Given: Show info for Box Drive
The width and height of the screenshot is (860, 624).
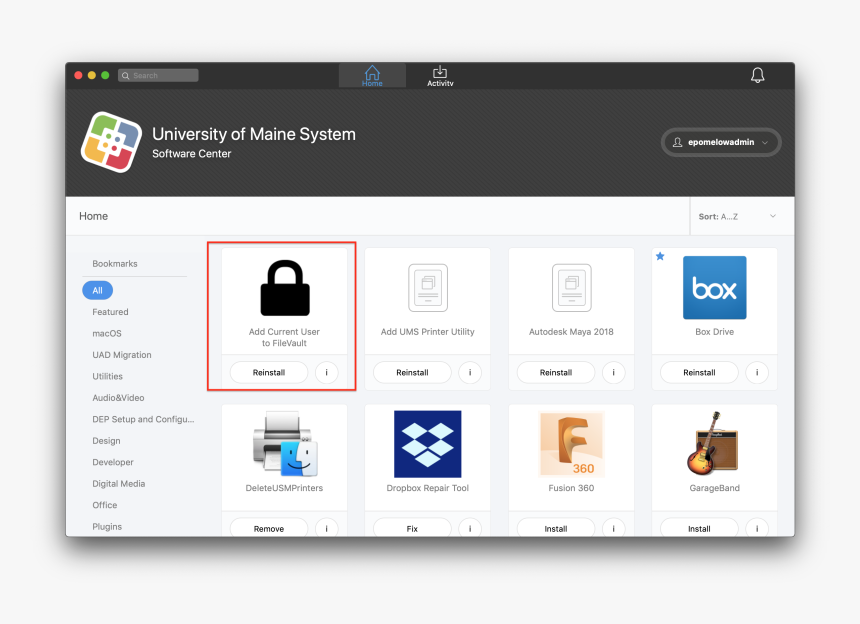Looking at the screenshot, I should [x=757, y=372].
